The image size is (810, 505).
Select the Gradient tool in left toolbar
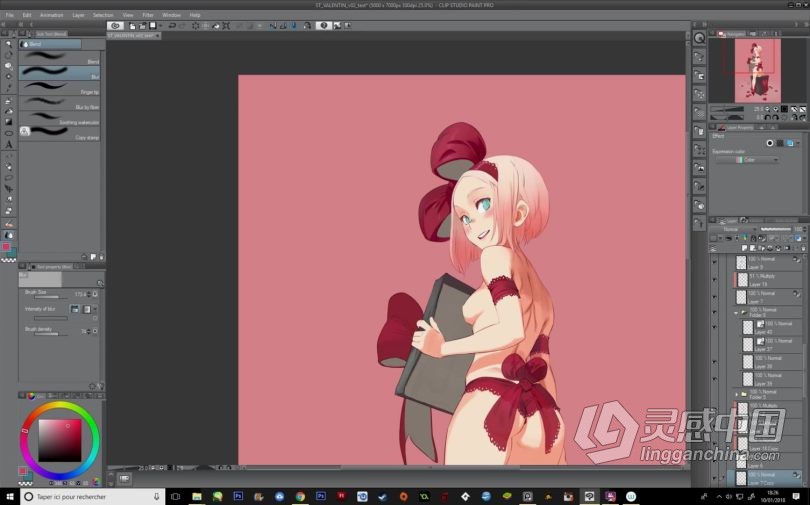[8, 122]
